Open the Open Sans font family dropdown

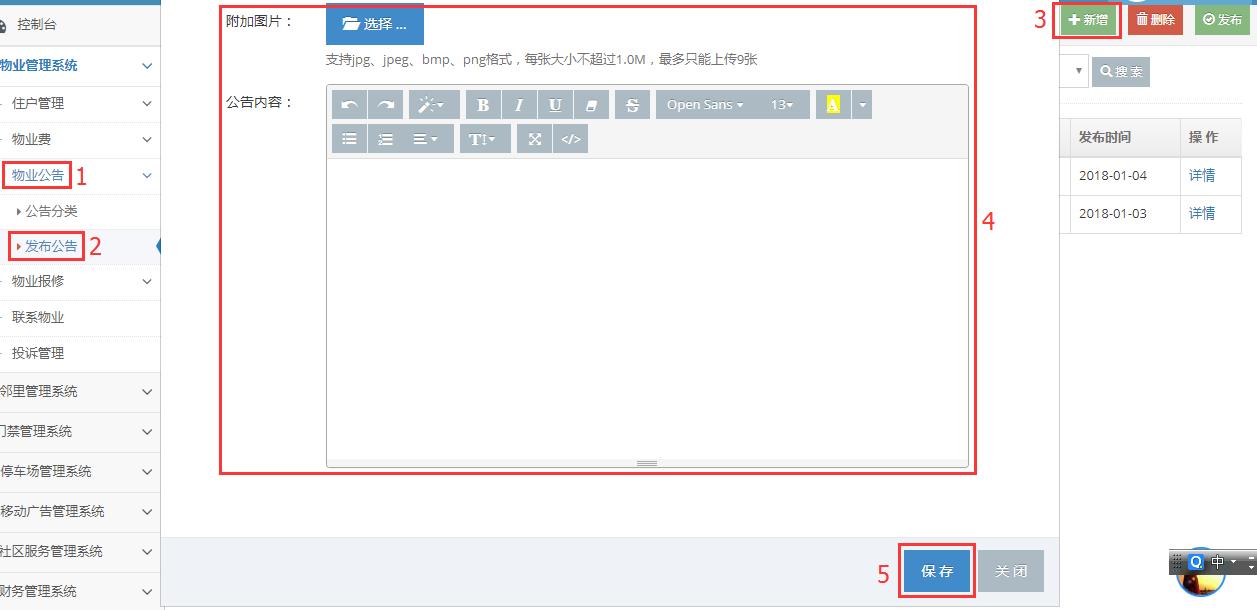pyautogui.click(x=704, y=105)
